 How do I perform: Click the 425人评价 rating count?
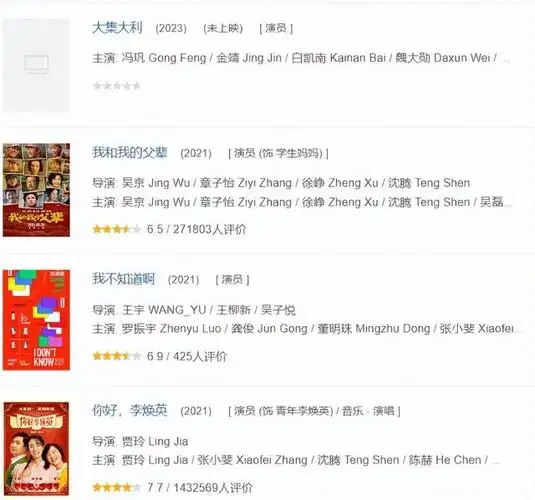click(x=200, y=356)
